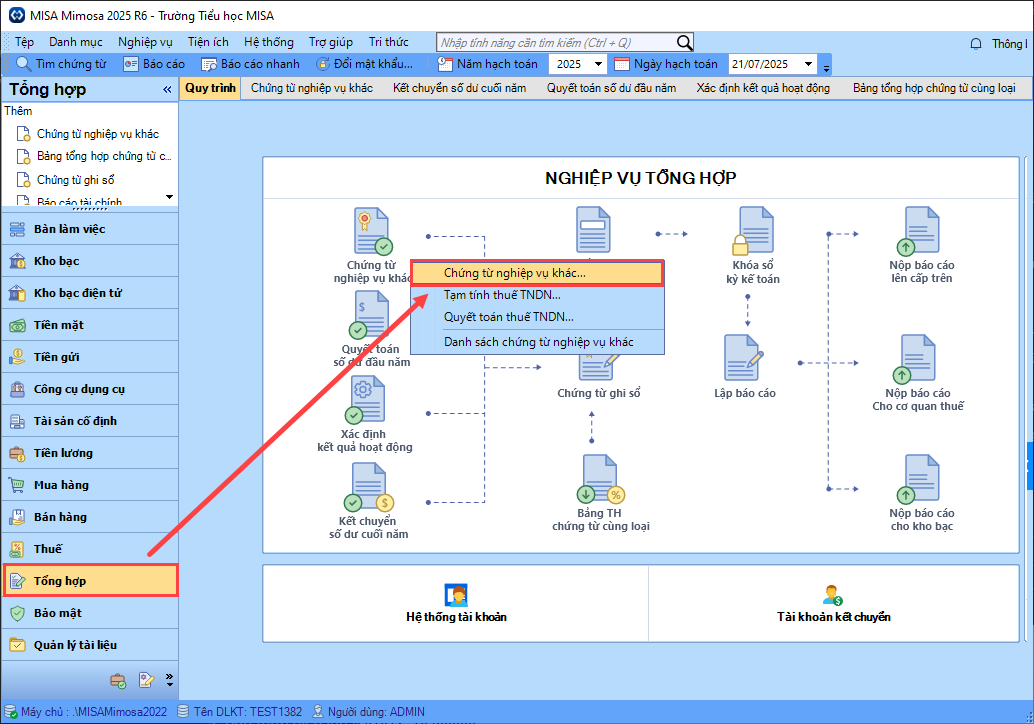Screen dimensions: 1034x724
Task: Go to Bán hàng module
Action: [90, 517]
